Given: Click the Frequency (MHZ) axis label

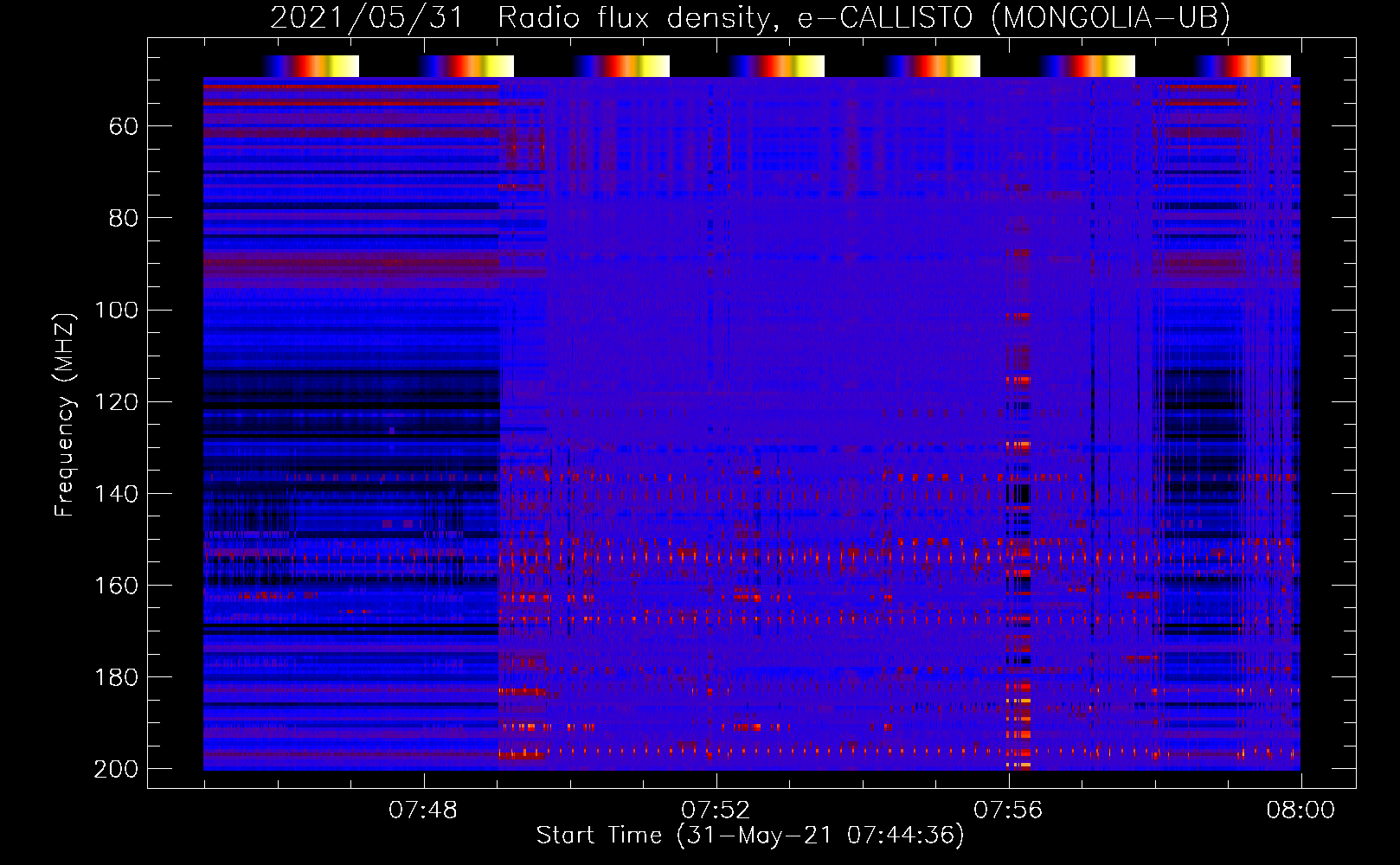Looking at the screenshot, I should click(65, 414).
